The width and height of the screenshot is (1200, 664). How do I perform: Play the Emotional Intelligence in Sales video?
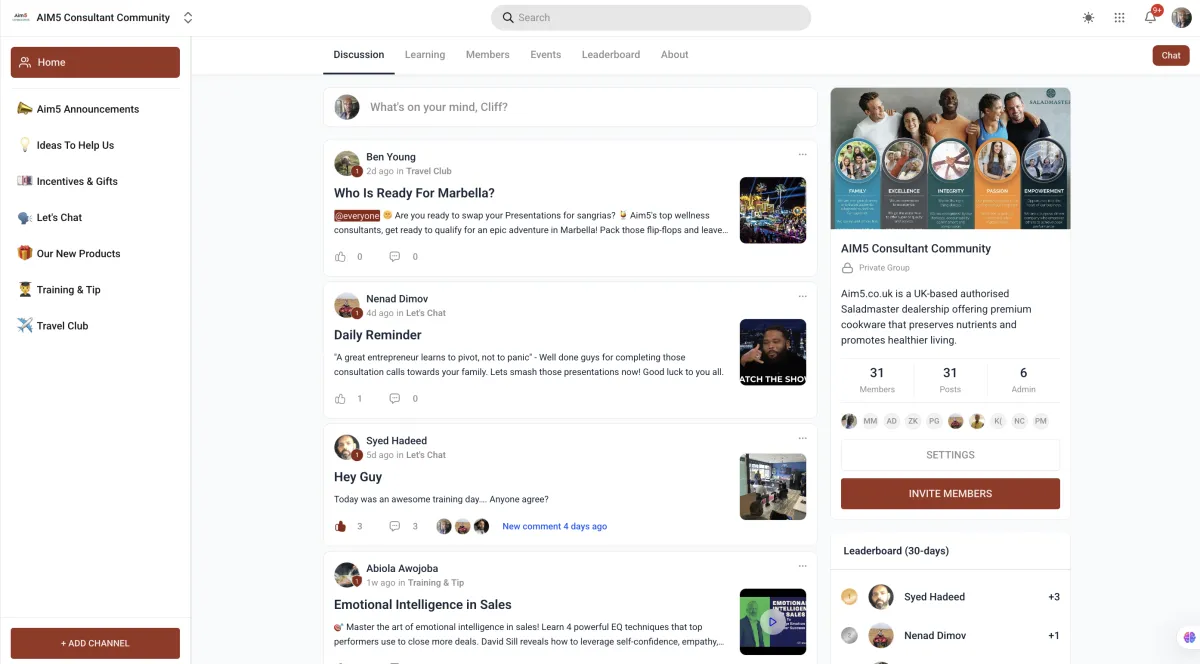point(773,622)
